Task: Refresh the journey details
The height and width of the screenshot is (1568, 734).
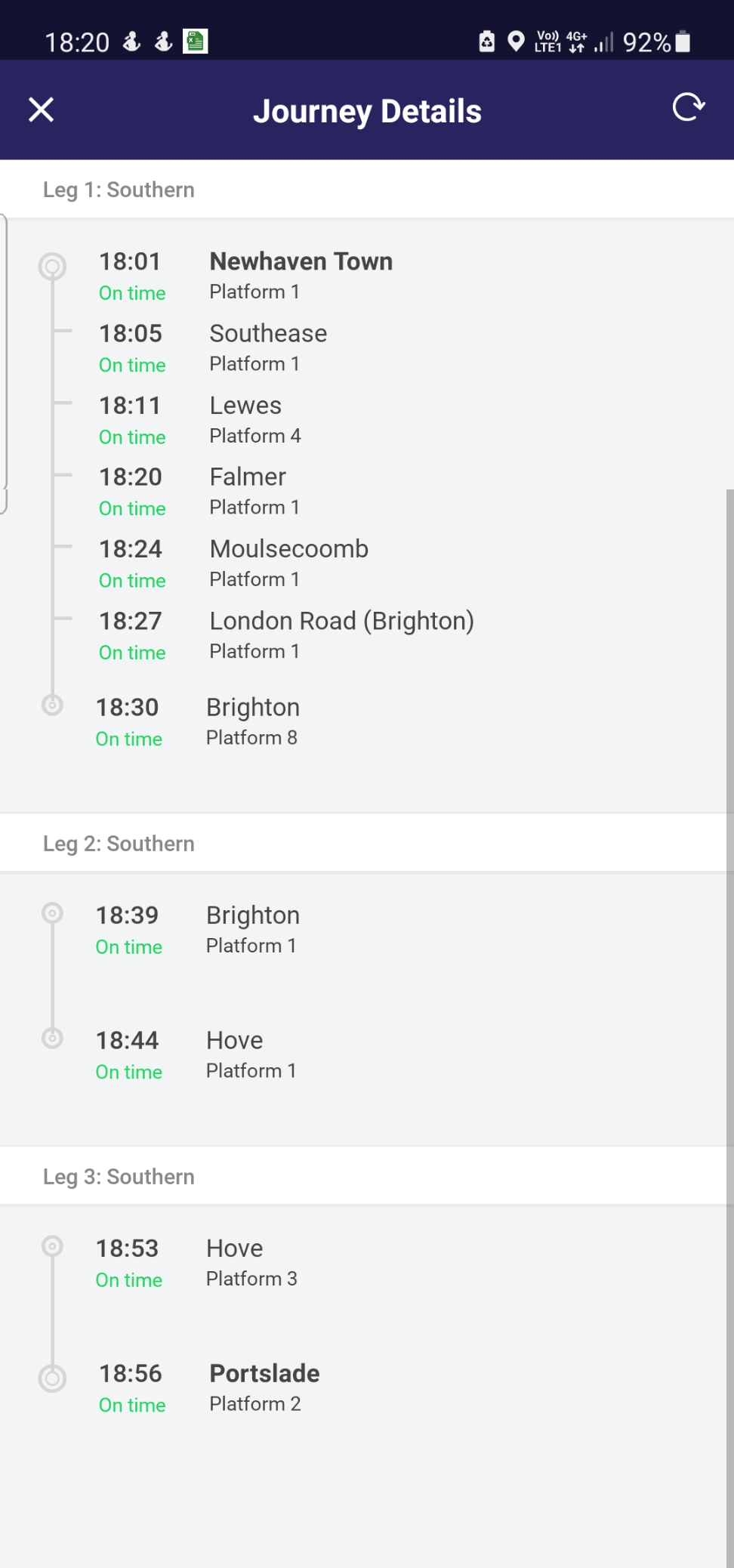Action: 688,107
